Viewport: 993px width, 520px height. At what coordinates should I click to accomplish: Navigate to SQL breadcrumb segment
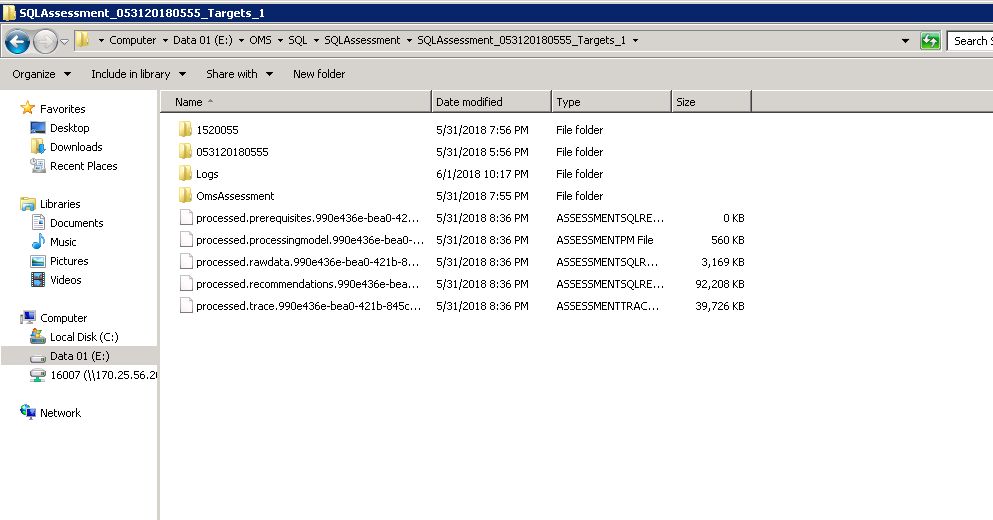298,40
